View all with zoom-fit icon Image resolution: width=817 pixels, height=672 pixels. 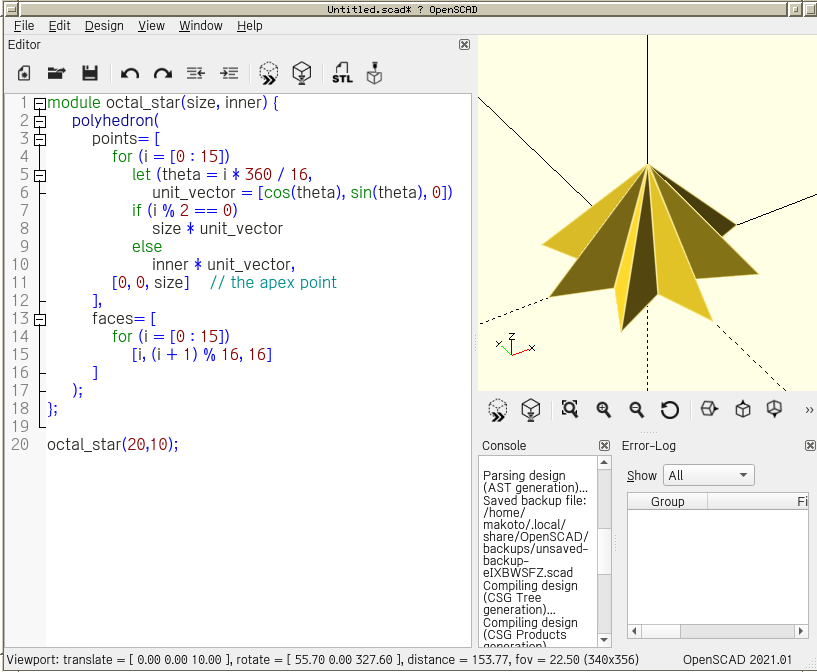point(570,409)
